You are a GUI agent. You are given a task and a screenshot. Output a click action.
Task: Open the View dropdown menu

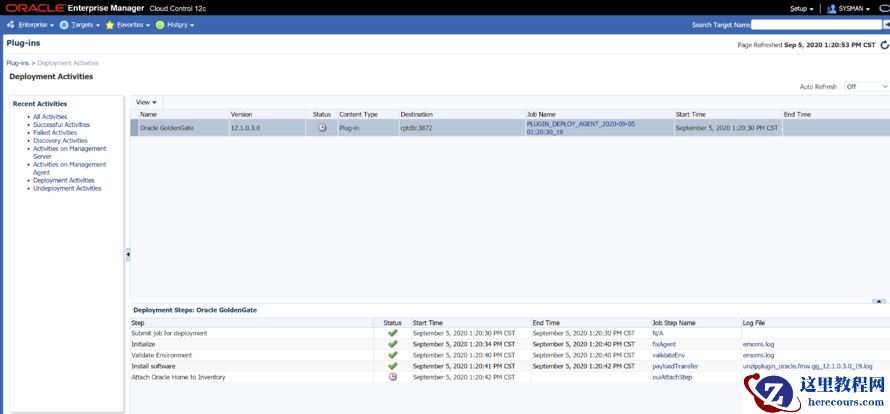[147, 102]
